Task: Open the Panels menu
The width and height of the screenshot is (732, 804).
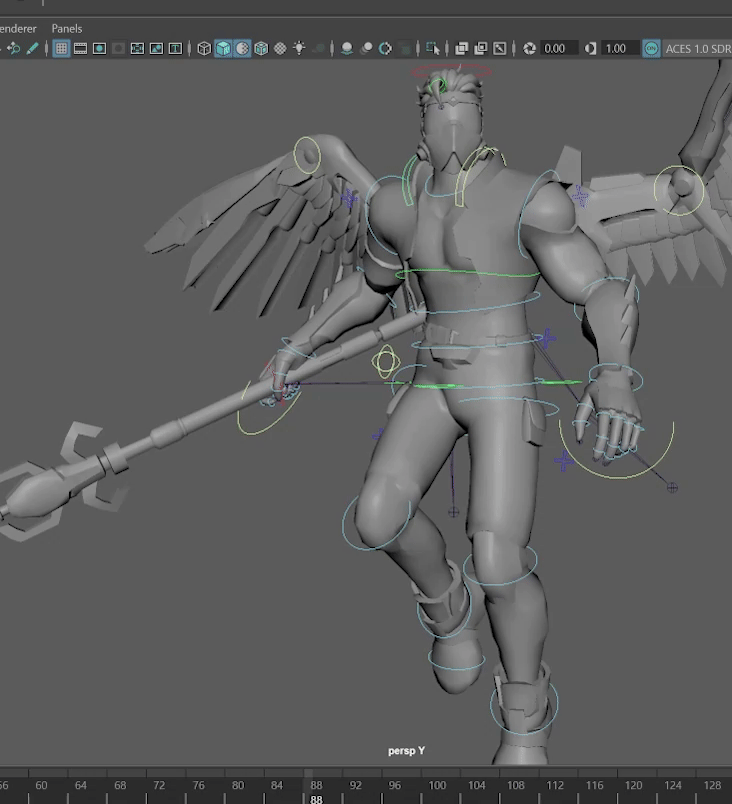Action: 67,29
